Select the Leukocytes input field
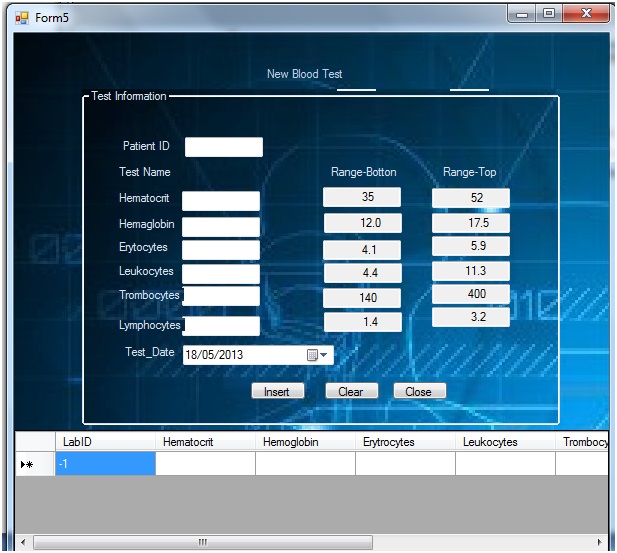This screenshot has height=553, width=617. 220,273
